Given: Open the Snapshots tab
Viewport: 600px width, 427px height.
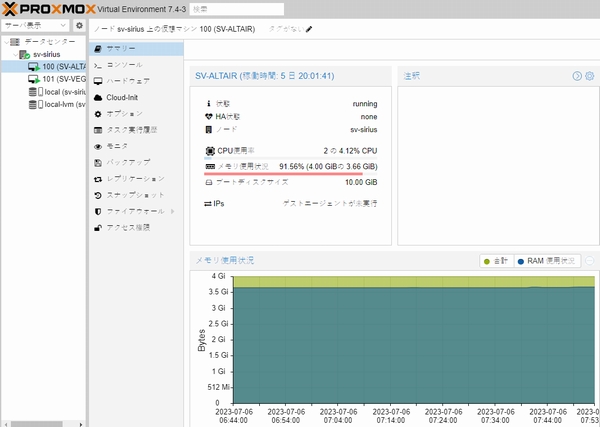Looking at the screenshot, I should [x=136, y=195].
